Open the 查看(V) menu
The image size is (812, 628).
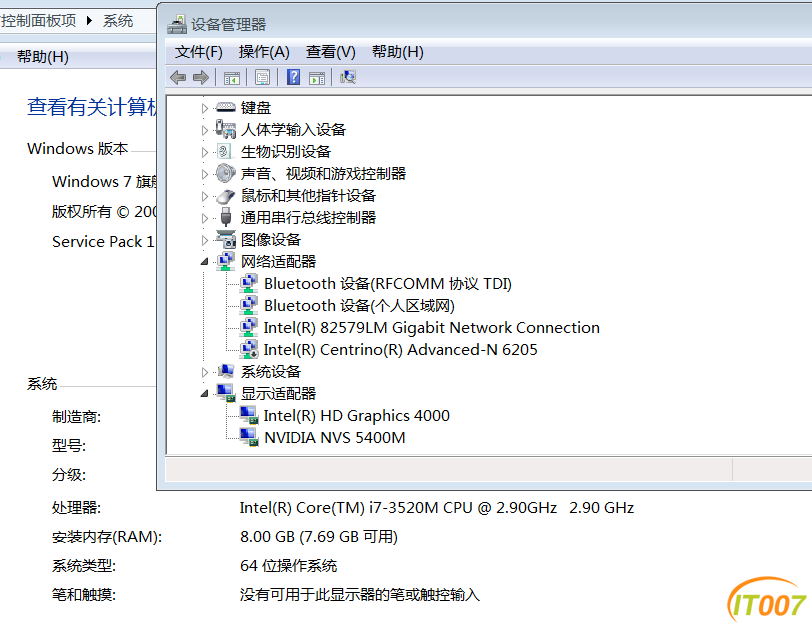[x=330, y=52]
